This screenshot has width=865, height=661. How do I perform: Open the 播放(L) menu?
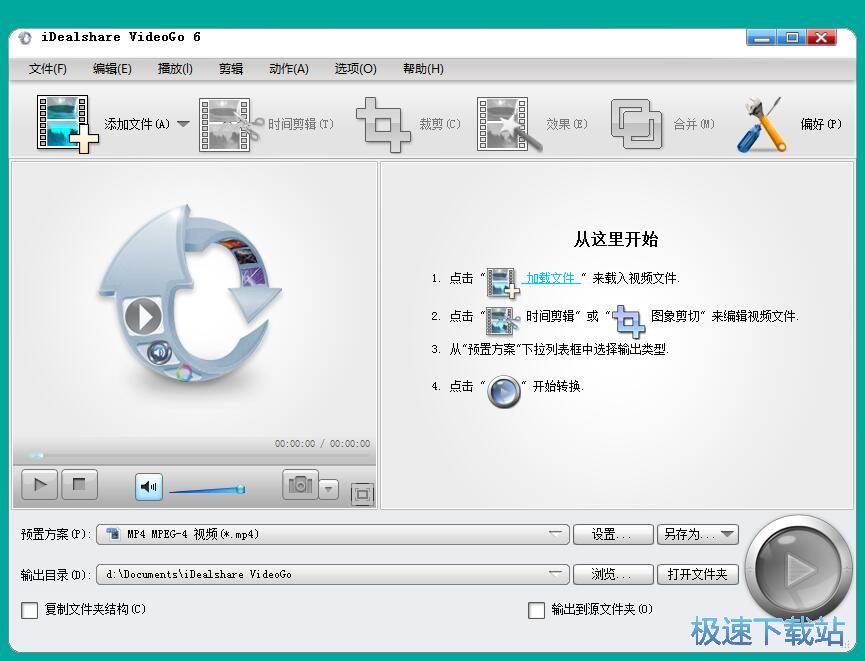[x=175, y=69]
